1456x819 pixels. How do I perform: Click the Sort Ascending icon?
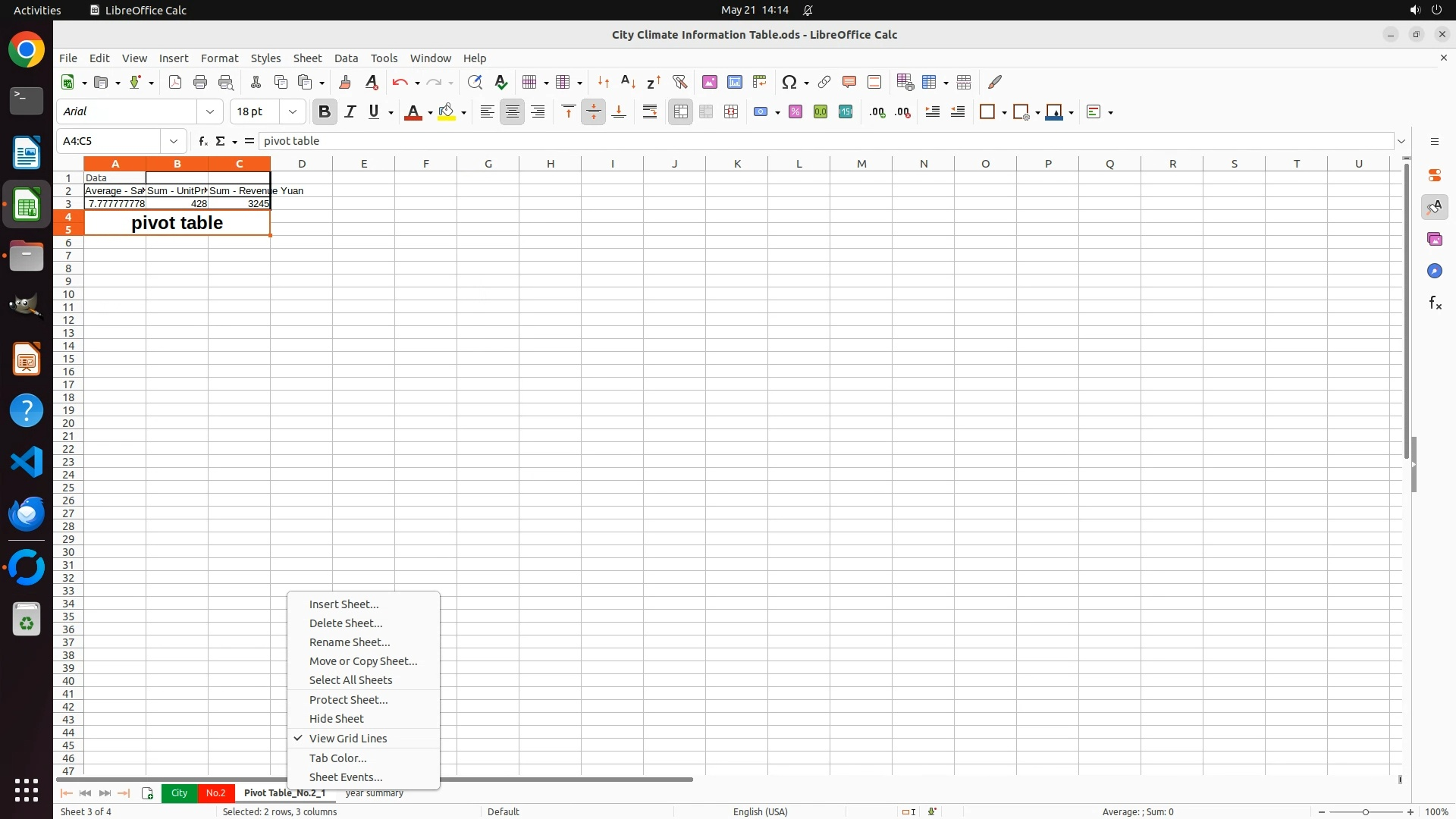point(628,82)
